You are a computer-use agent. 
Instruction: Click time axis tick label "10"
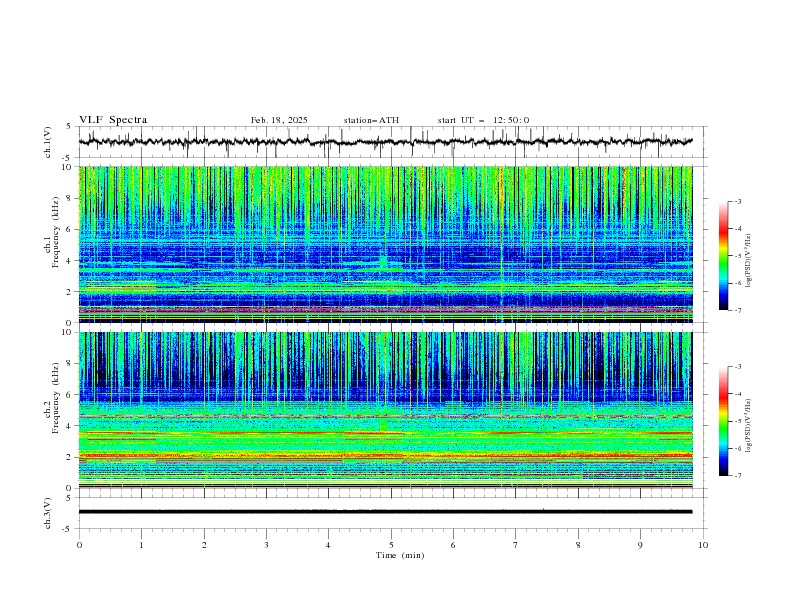703,545
